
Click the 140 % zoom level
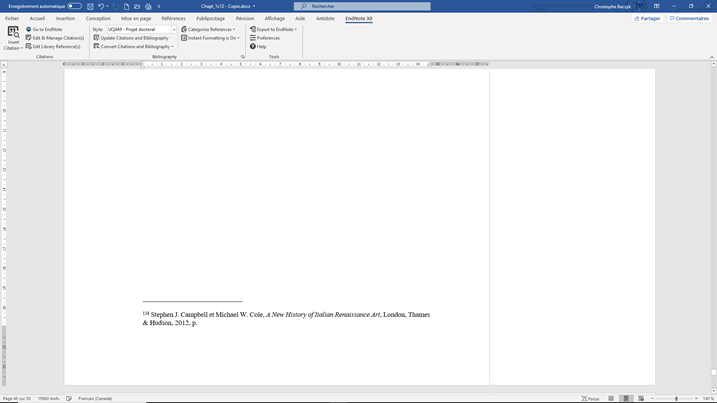click(708, 398)
